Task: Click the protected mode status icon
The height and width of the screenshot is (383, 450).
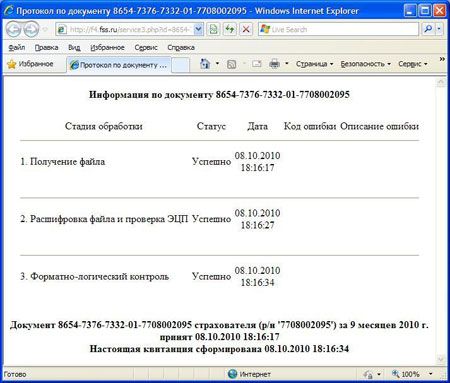Action: pos(368,374)
